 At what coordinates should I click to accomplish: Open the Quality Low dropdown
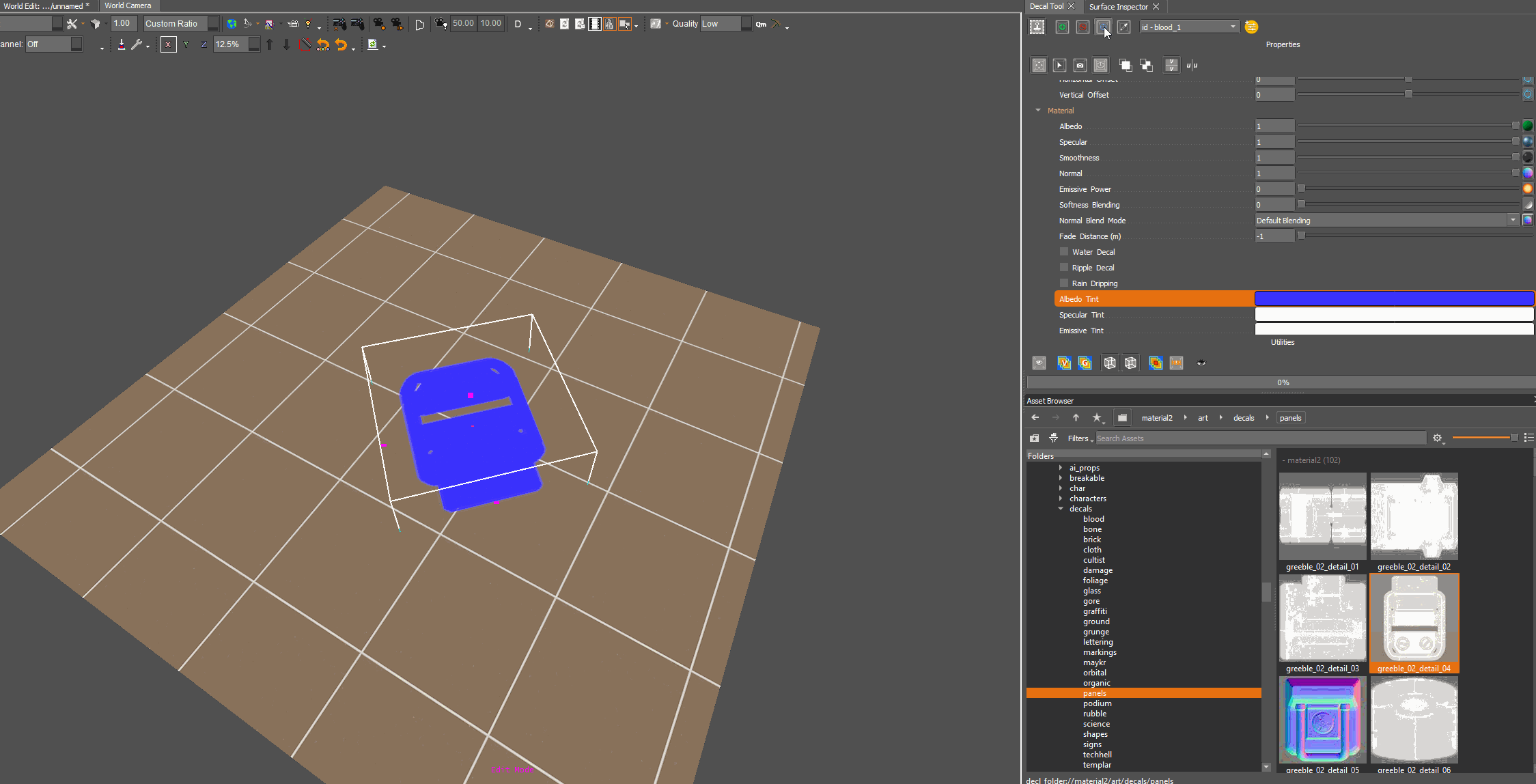pyautogui.click(x=726, y=24)
